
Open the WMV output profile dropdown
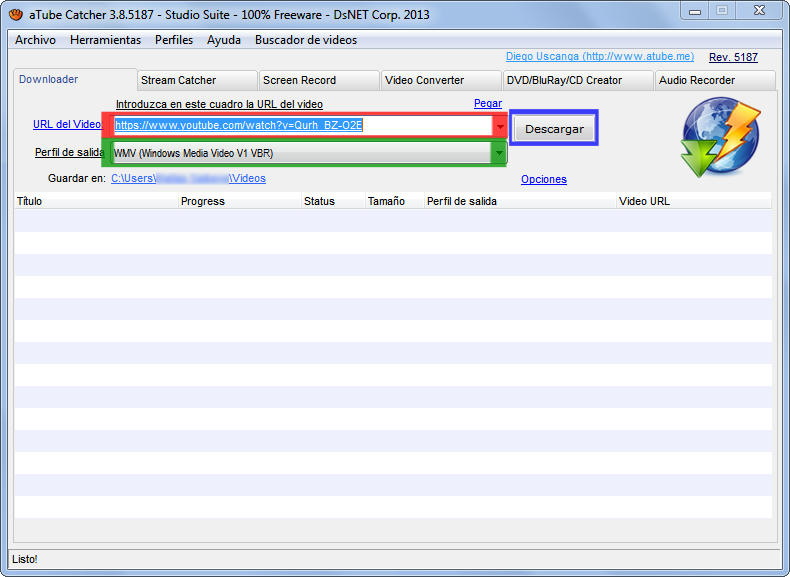(x=308, y=153)
